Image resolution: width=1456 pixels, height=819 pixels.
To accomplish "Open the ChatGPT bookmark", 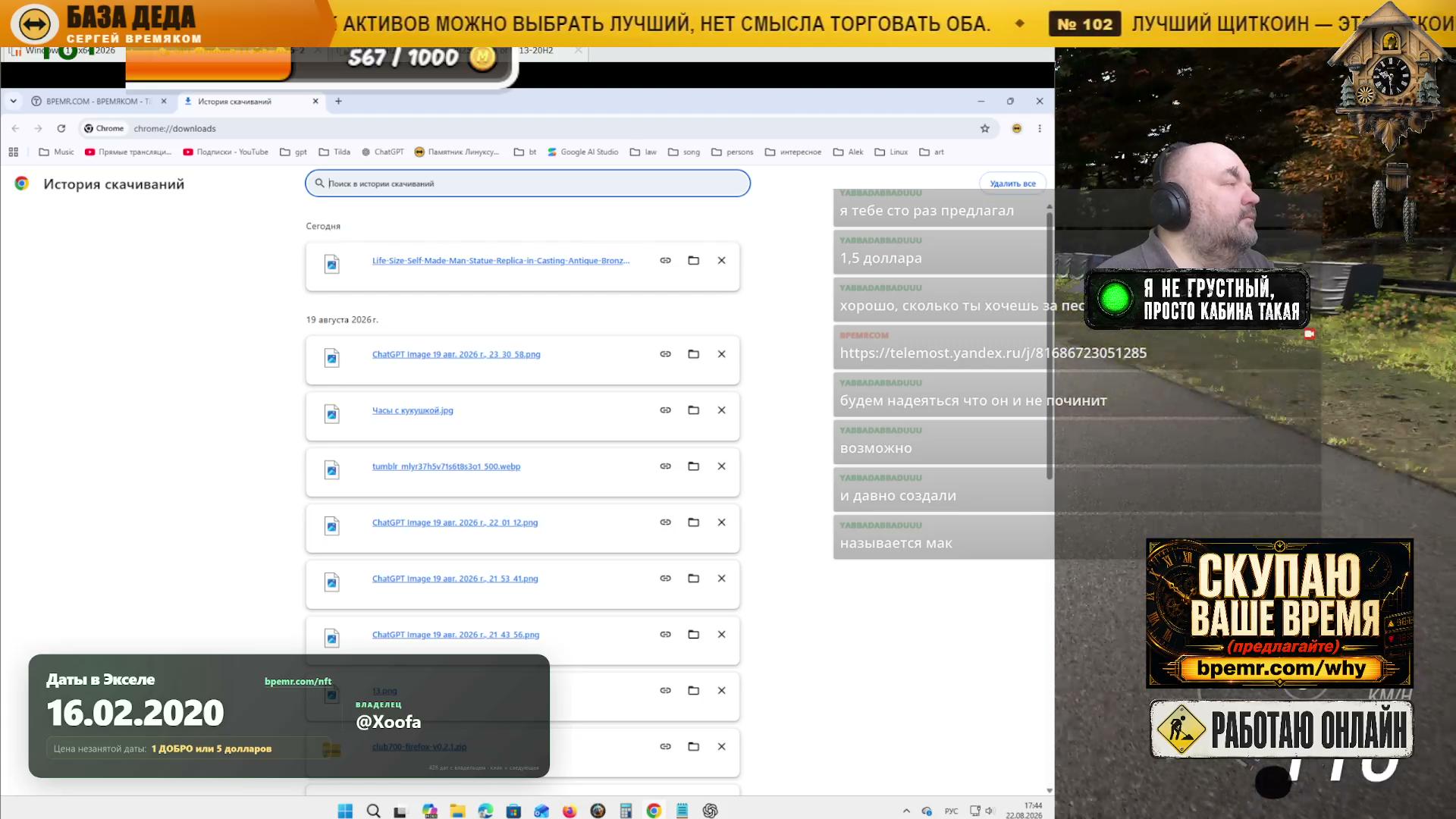I will tap(382, 152).
